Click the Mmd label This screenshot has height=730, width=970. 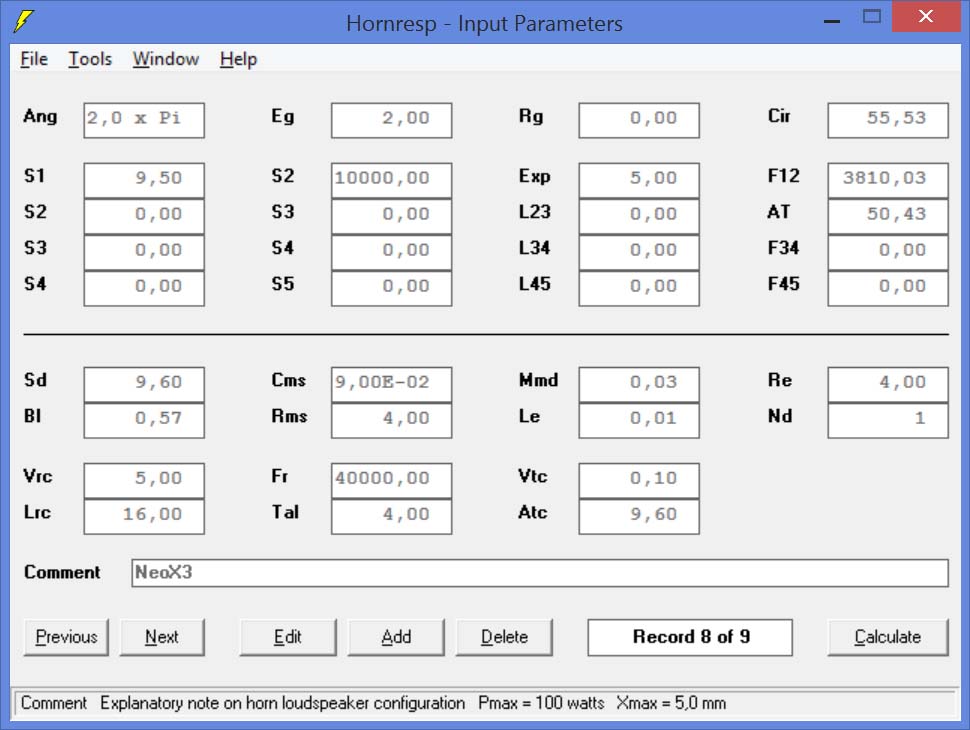click(x=538, y=380)
